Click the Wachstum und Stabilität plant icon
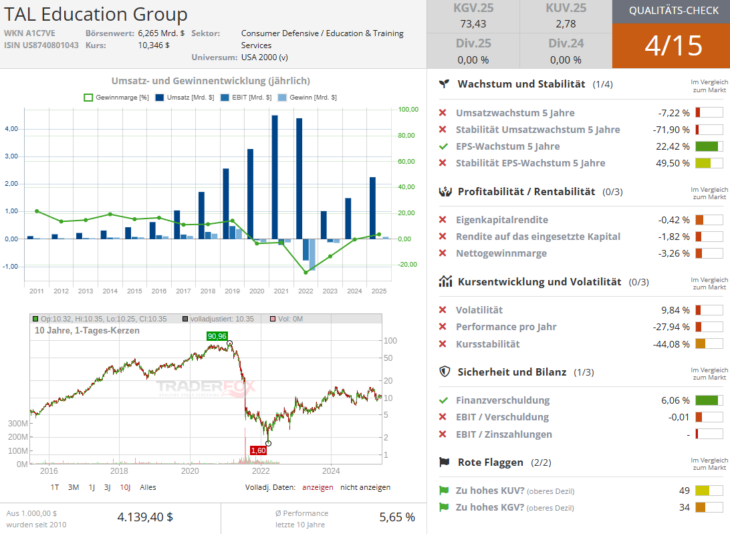Viewport: 730px width, 534px height. click(445, 84)
